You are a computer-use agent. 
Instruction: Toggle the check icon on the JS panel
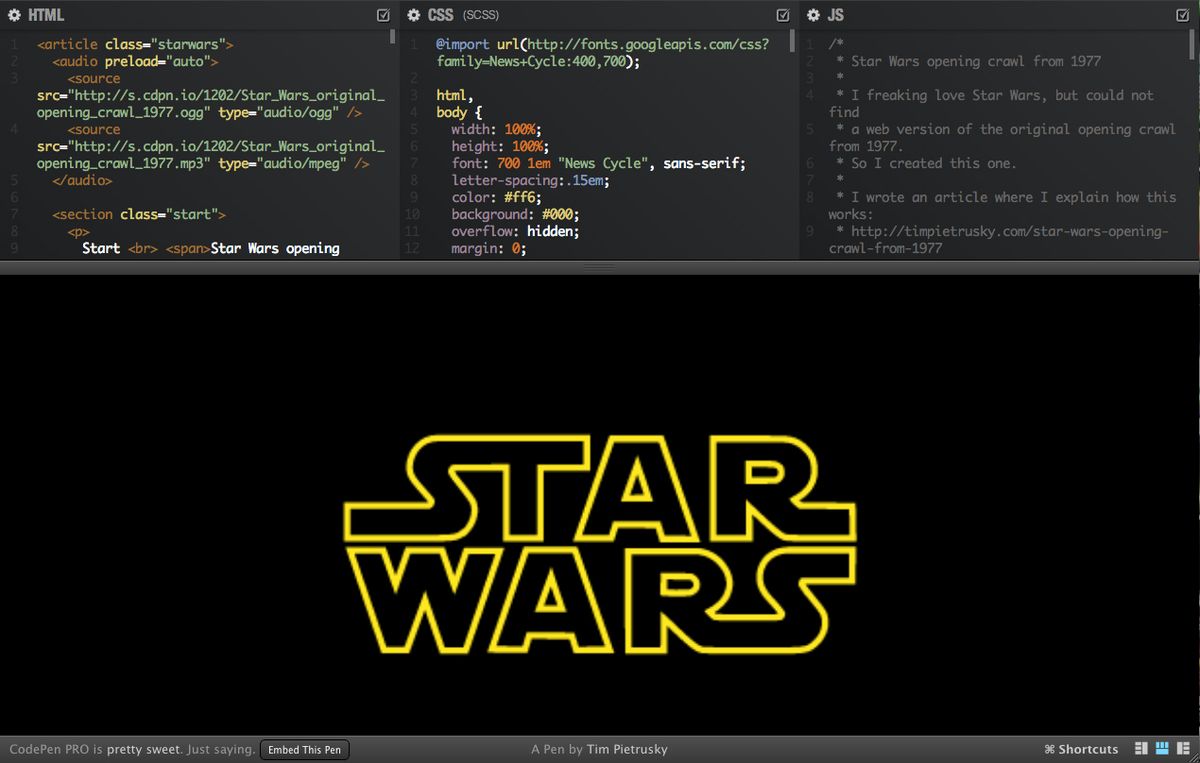pyautogui.click(x=1182, y=14)
